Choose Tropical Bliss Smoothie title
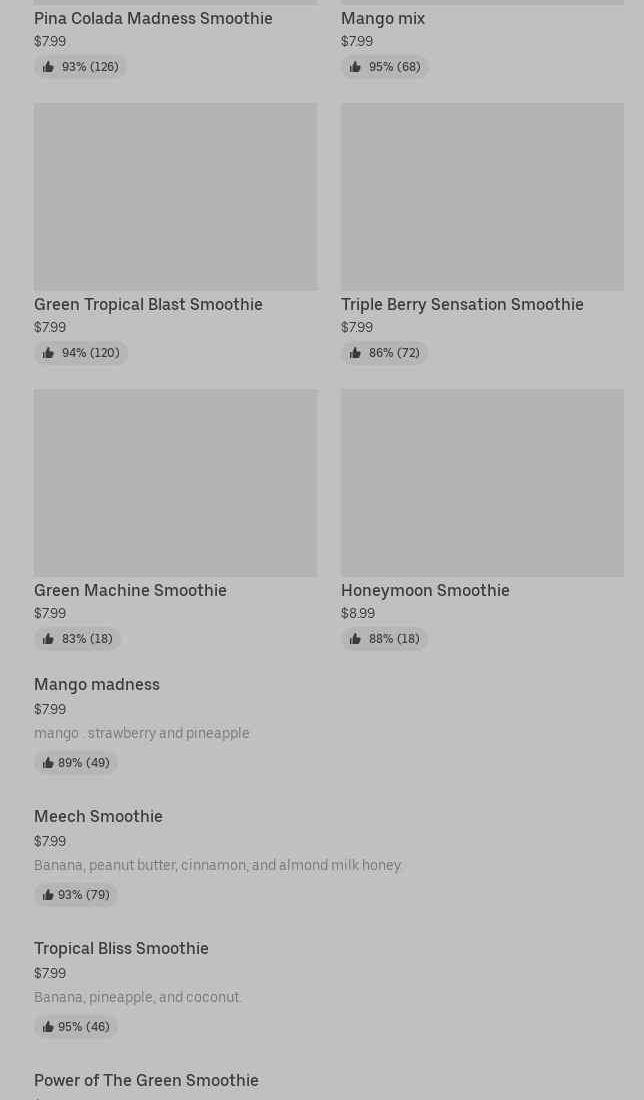Screen dimensions: 644x1100 [121, 949]
